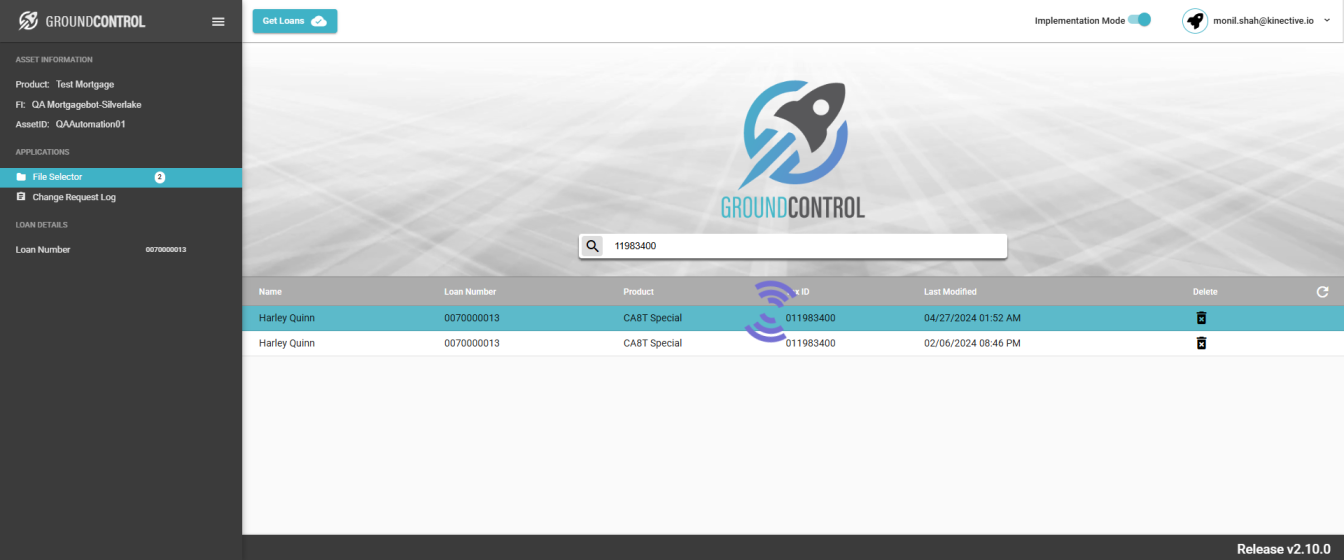
Task: Click the date 02/06/2024 08:46 PM
Action: (972, 343)
